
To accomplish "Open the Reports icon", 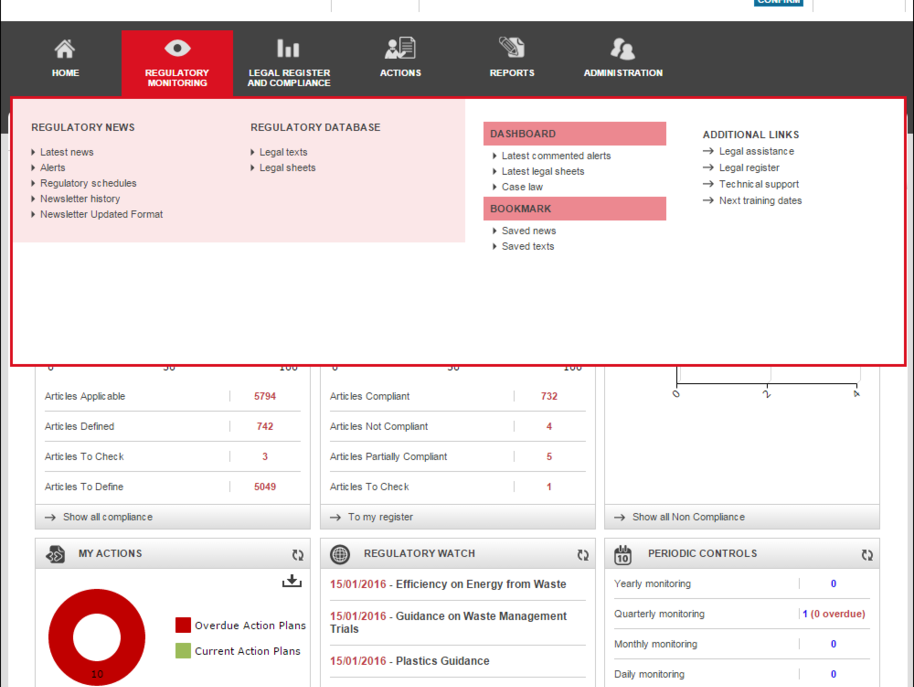I will [x=511, y=48].
